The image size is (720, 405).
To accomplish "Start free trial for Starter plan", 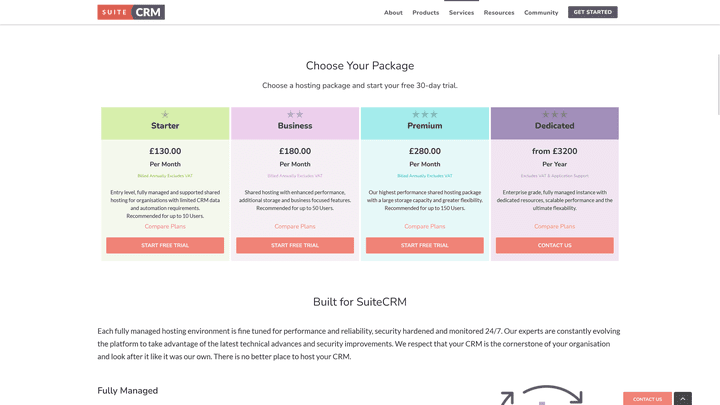I will click(x=165, y=245).
